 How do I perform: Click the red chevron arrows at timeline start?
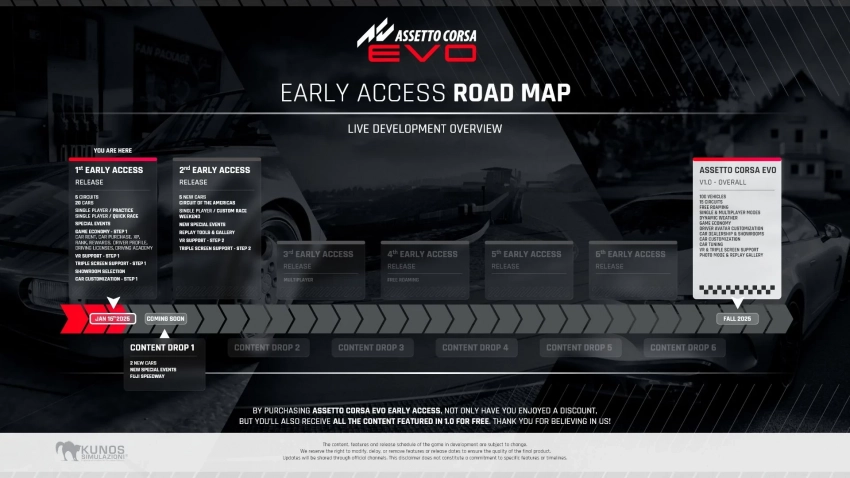(76, 319)
